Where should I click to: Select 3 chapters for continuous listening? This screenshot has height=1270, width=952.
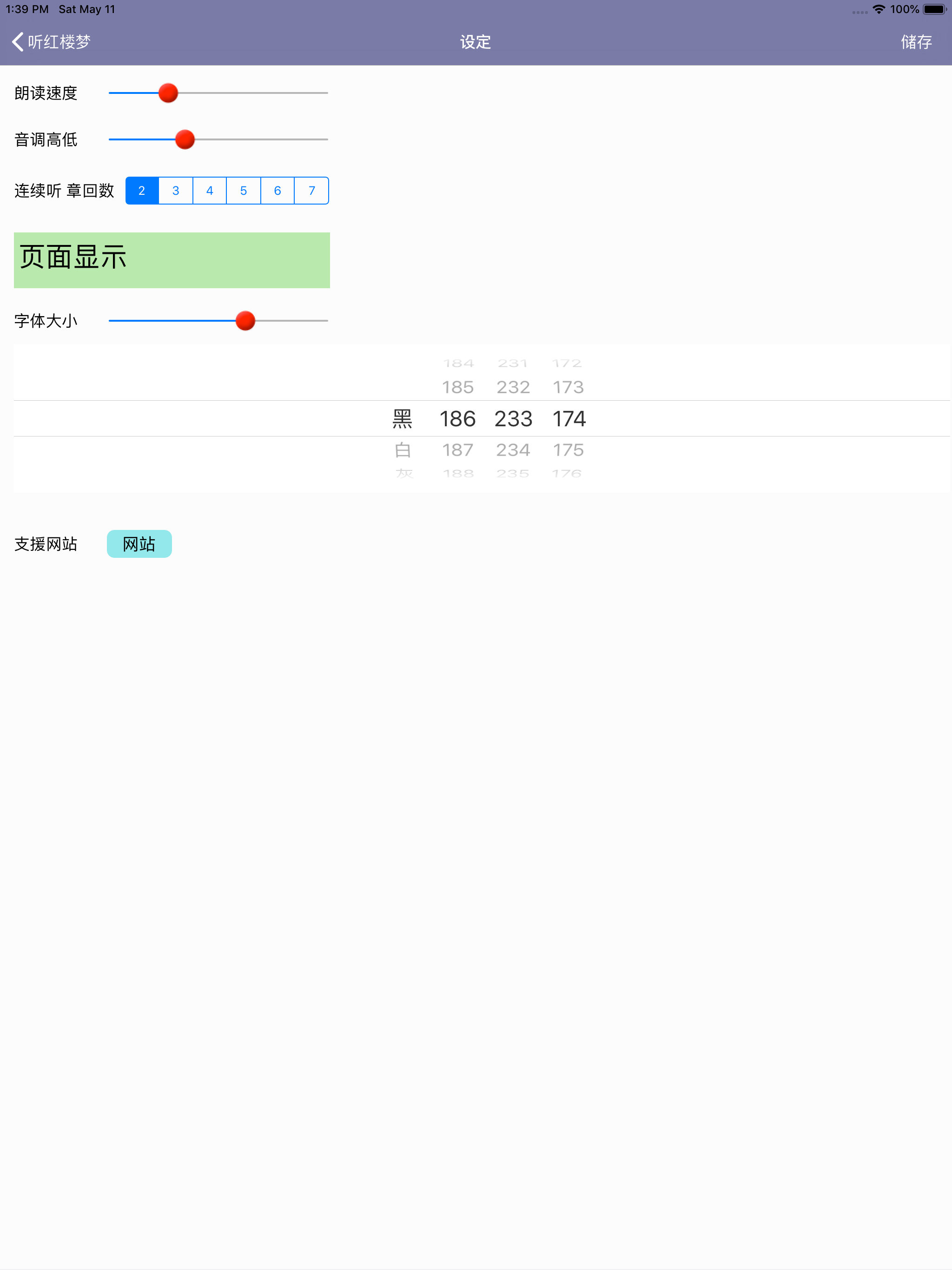pyautogui.click(x=175, y=190)
